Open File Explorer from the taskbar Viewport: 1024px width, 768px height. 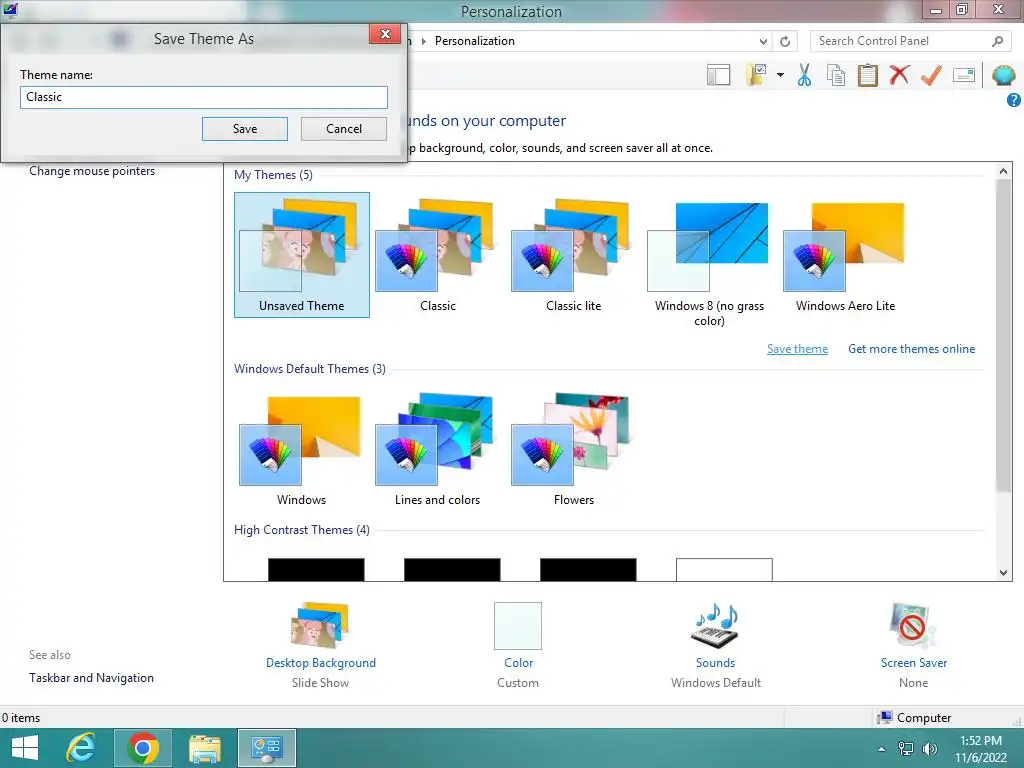205,748
